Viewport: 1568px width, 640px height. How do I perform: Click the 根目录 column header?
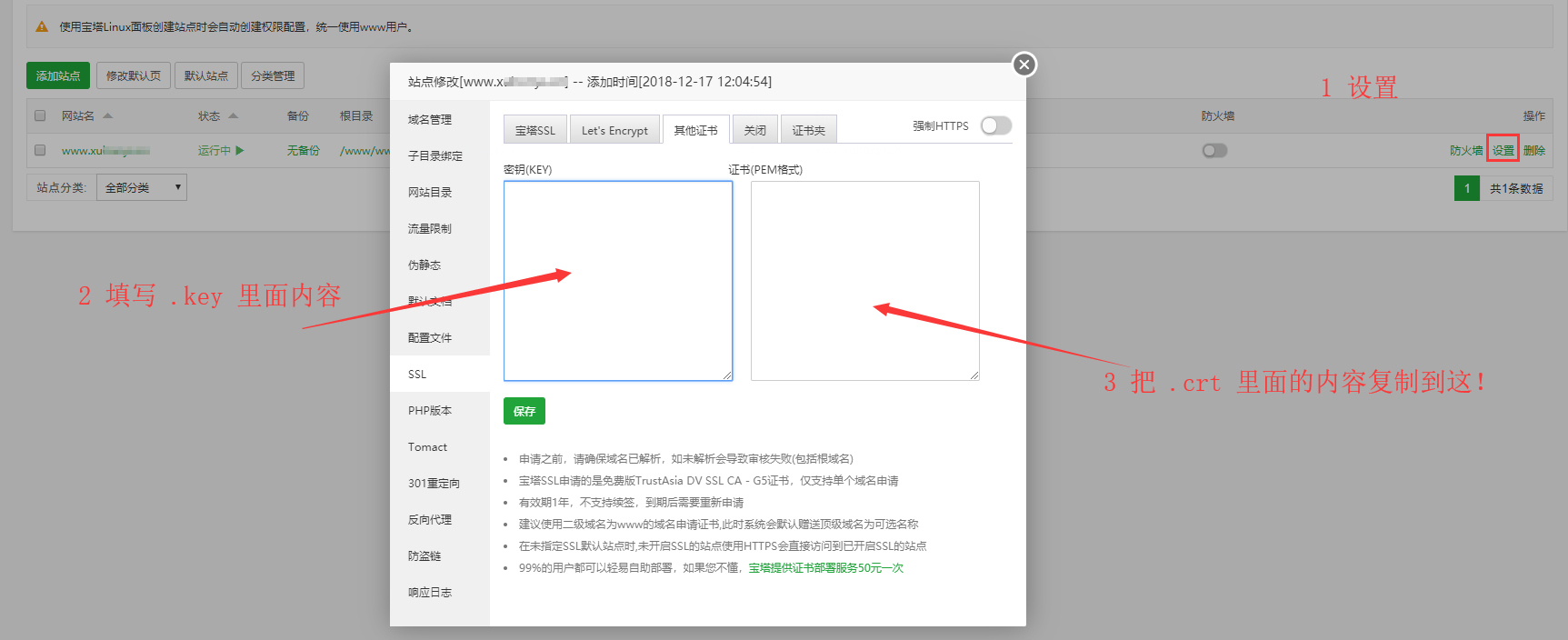pyautogui.click(x=356, y=115)
